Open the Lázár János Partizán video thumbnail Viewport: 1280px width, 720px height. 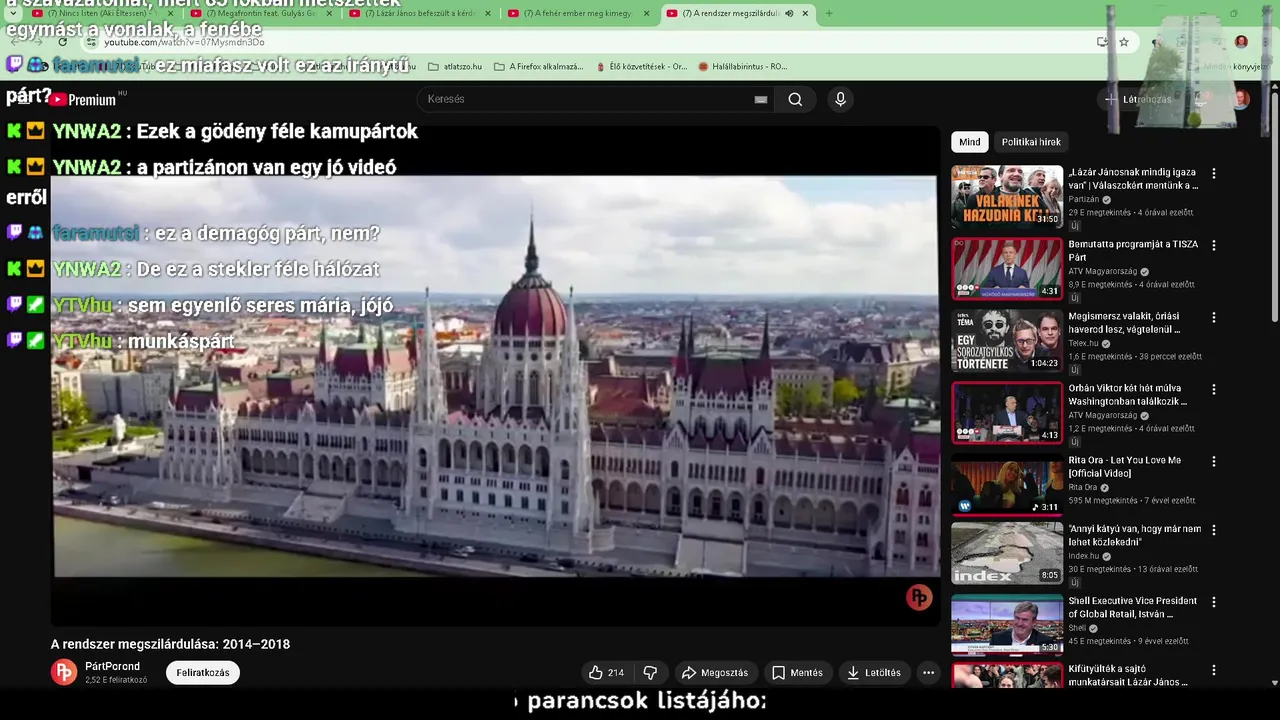[1007, 197]
